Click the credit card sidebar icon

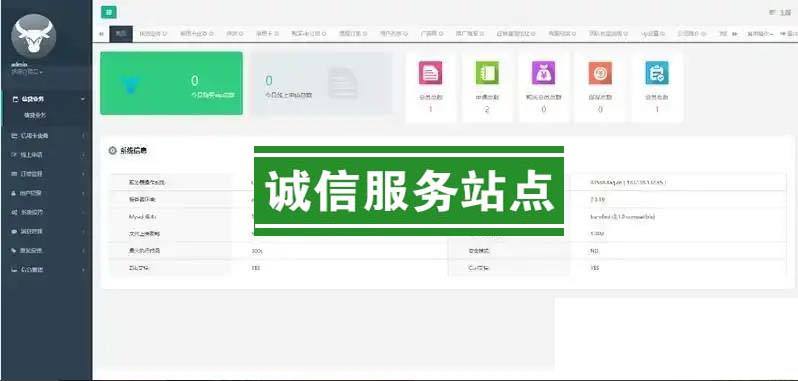(x=14, y=136)
